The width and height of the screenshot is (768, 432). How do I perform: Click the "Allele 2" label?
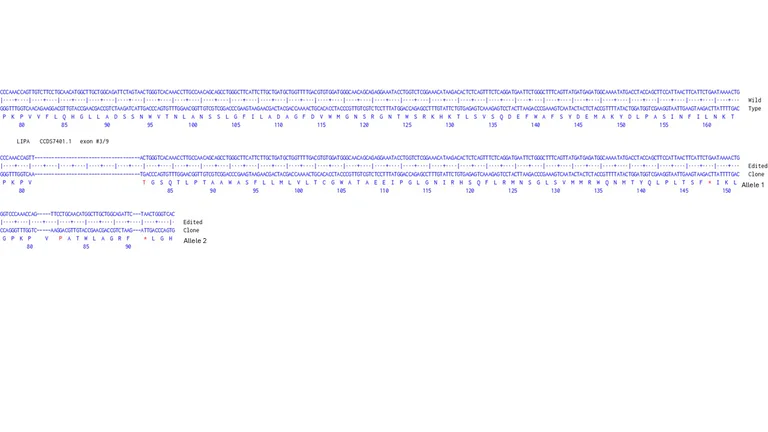[x=195, y=241]
